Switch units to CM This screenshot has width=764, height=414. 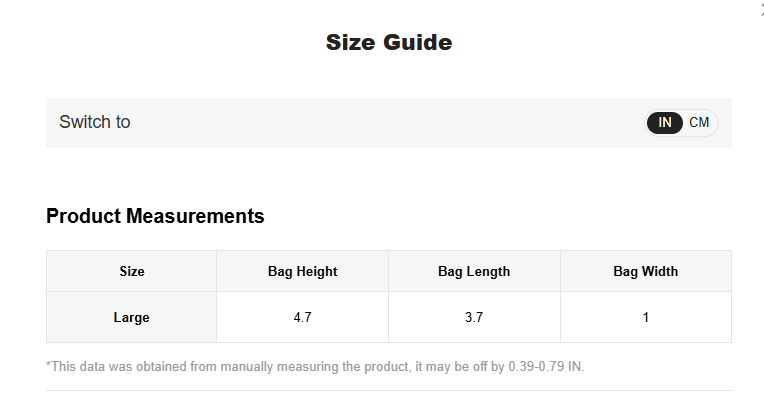(x=699, y=122)
